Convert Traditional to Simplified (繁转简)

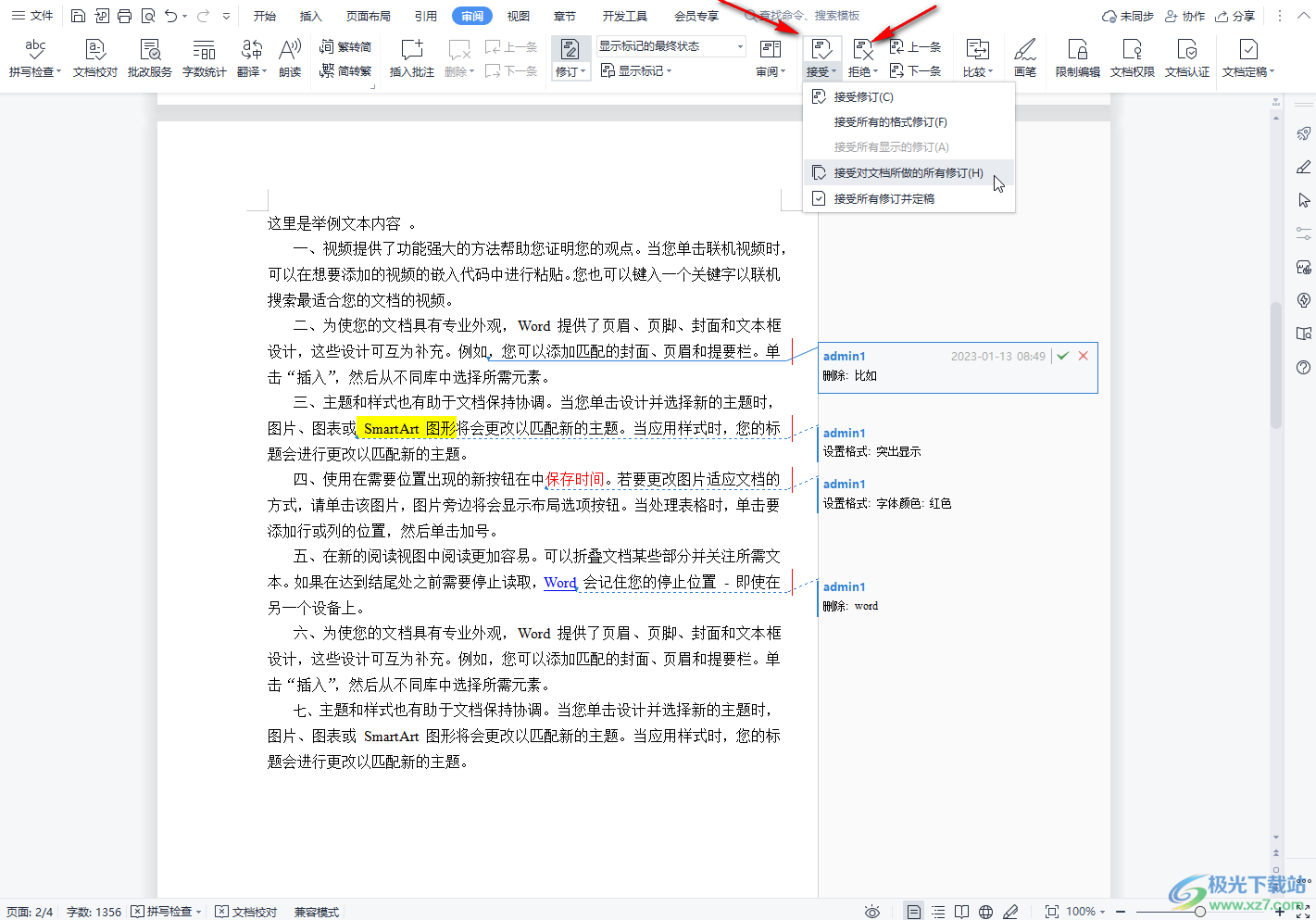coord(345,46)
